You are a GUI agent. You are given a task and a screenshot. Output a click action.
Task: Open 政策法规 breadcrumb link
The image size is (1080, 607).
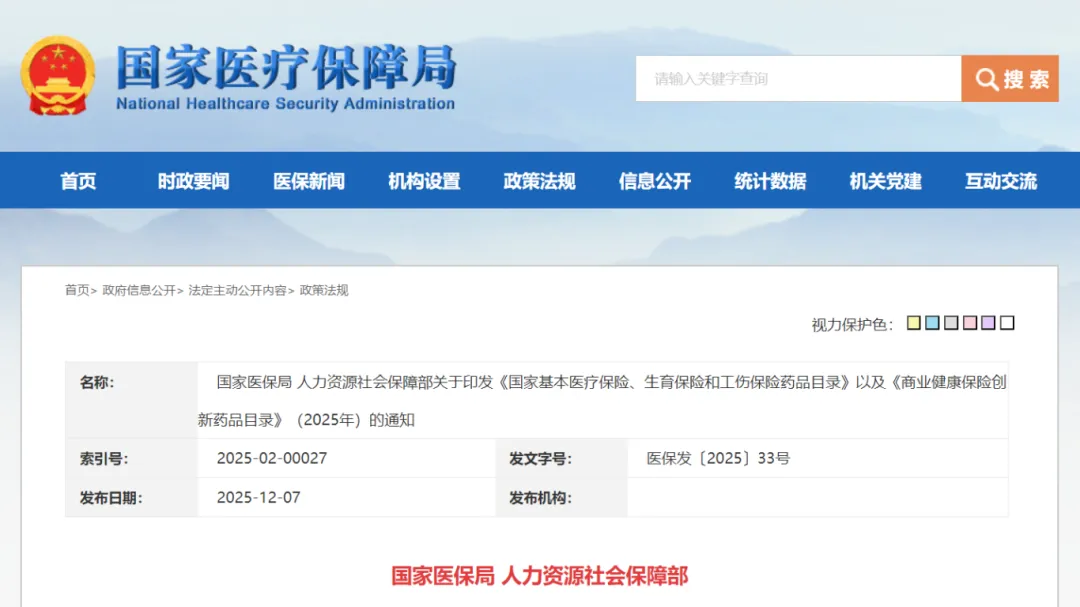click(x=324, y=290)
